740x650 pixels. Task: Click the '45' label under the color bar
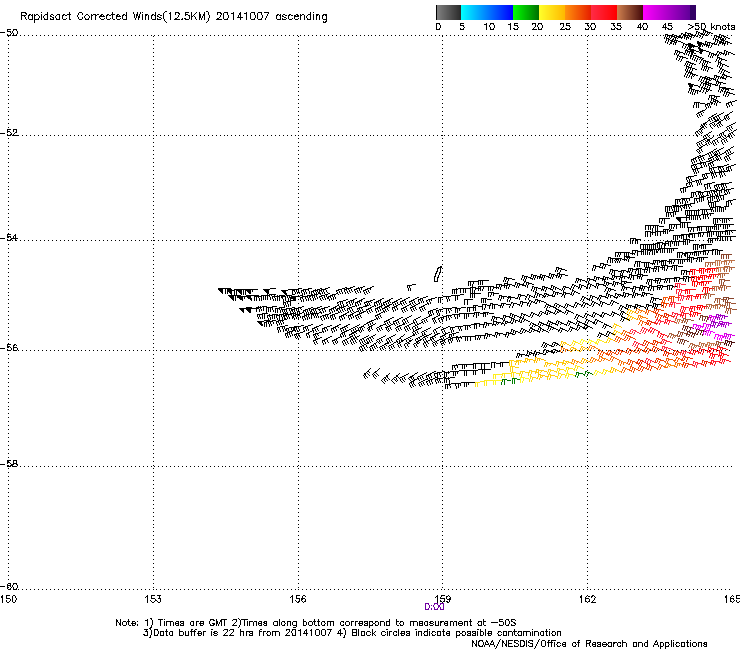coord(667,27)
